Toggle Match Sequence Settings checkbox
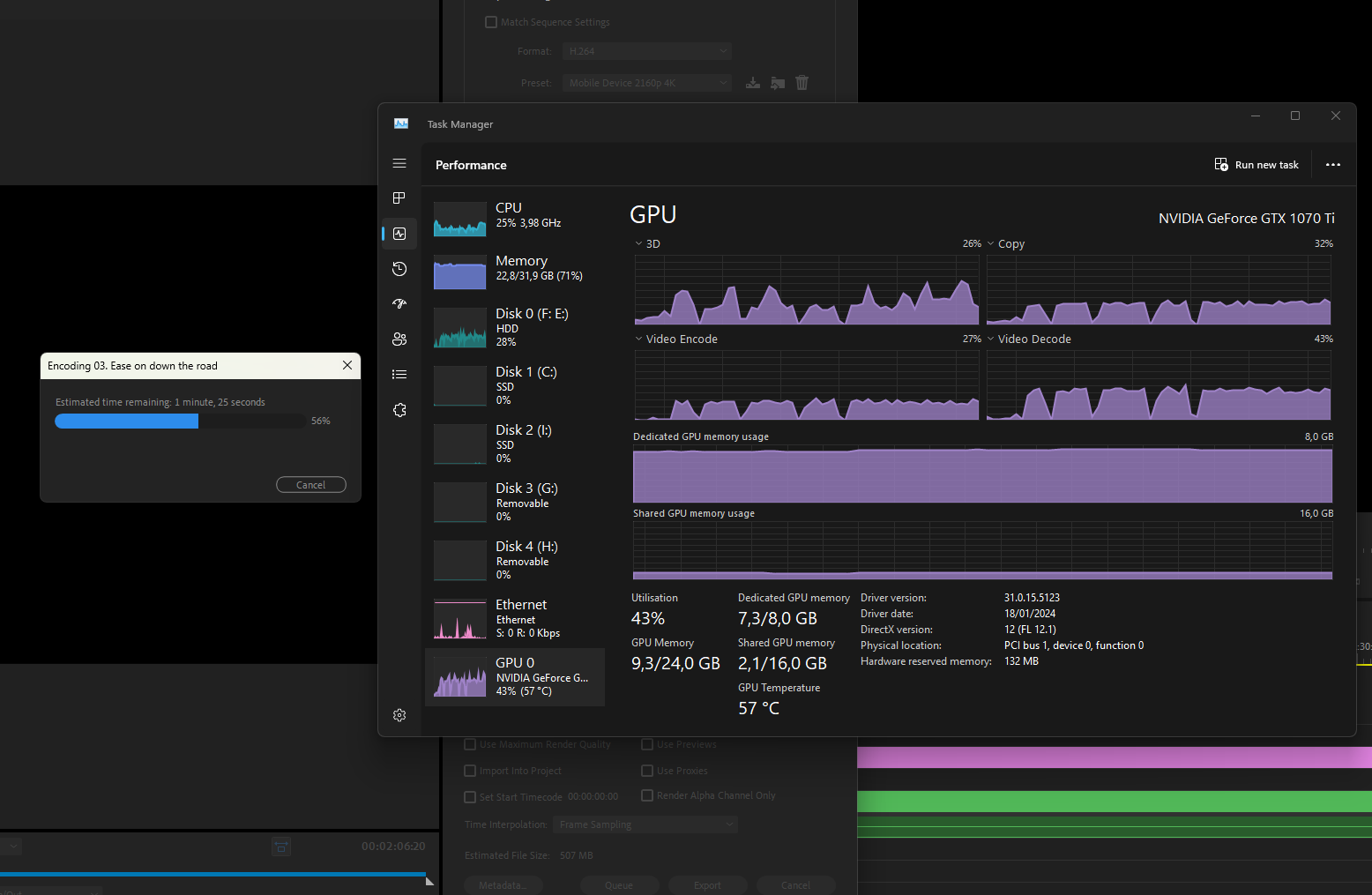 click(491, 22)
